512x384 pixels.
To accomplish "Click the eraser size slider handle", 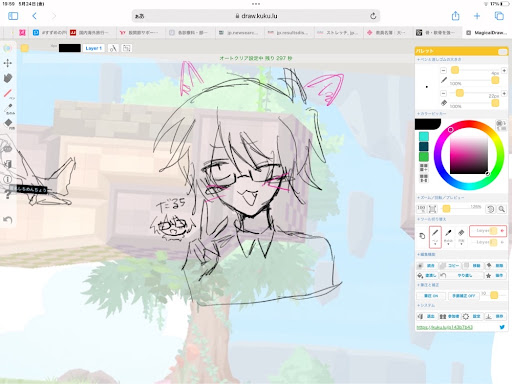I will 460,93.
